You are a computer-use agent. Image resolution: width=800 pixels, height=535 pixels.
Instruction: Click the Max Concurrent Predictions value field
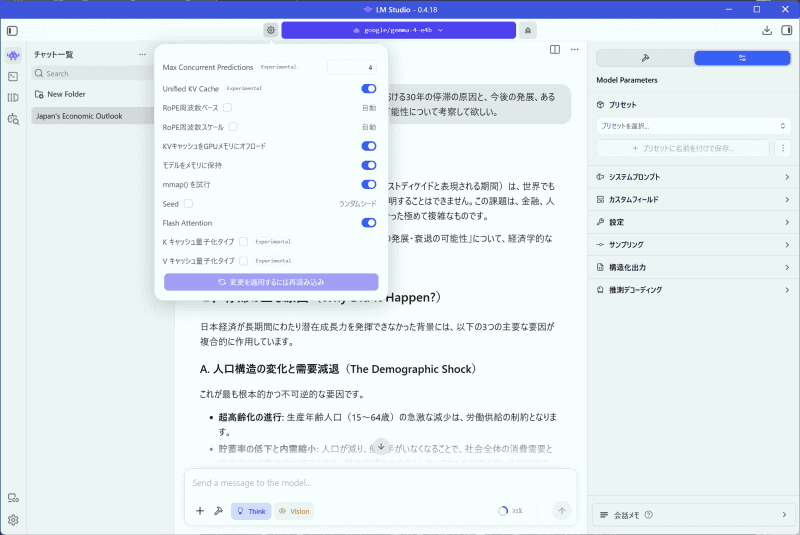pos(352,67)
